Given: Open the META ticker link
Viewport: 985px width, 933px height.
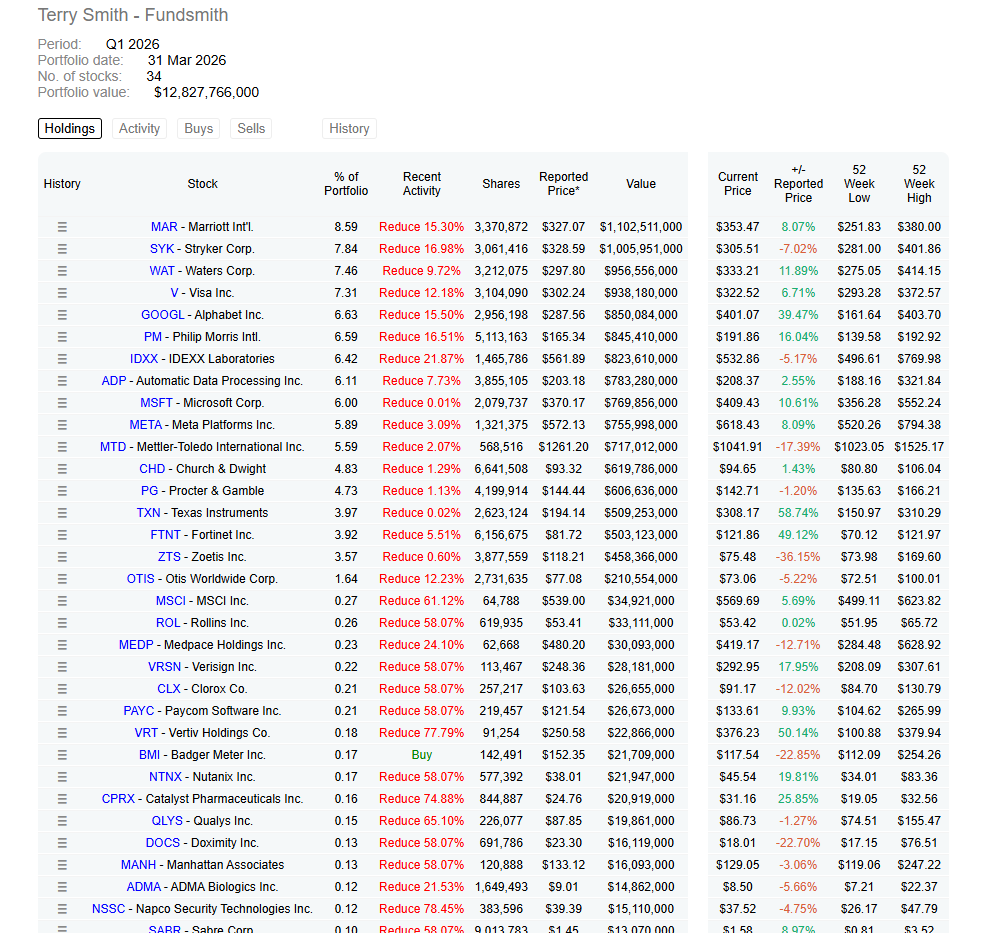Looking at the screenshot, I should coord(146,425).
